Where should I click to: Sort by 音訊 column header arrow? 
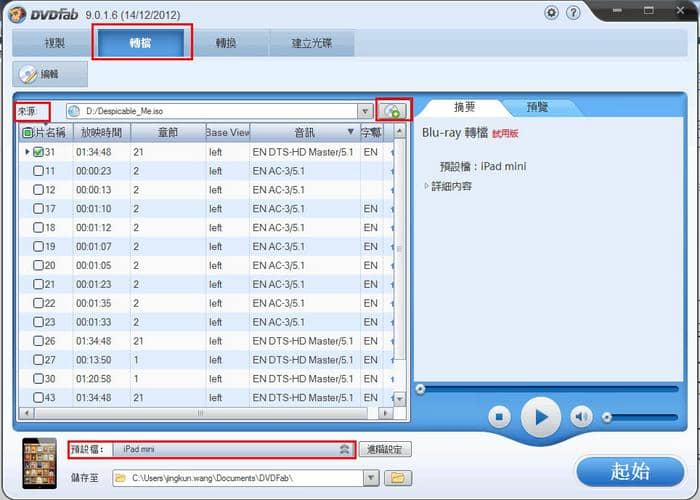[x=351, y=132]
